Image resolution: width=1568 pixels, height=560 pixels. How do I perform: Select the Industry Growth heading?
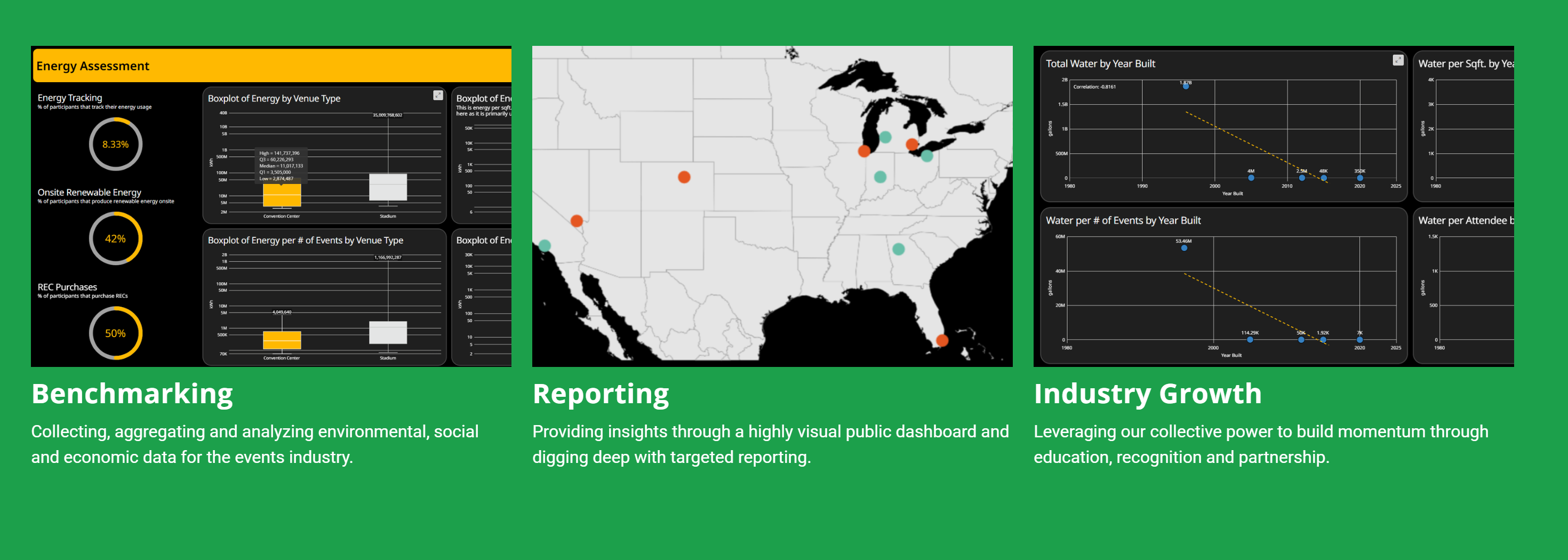(x=1147, y=394)
